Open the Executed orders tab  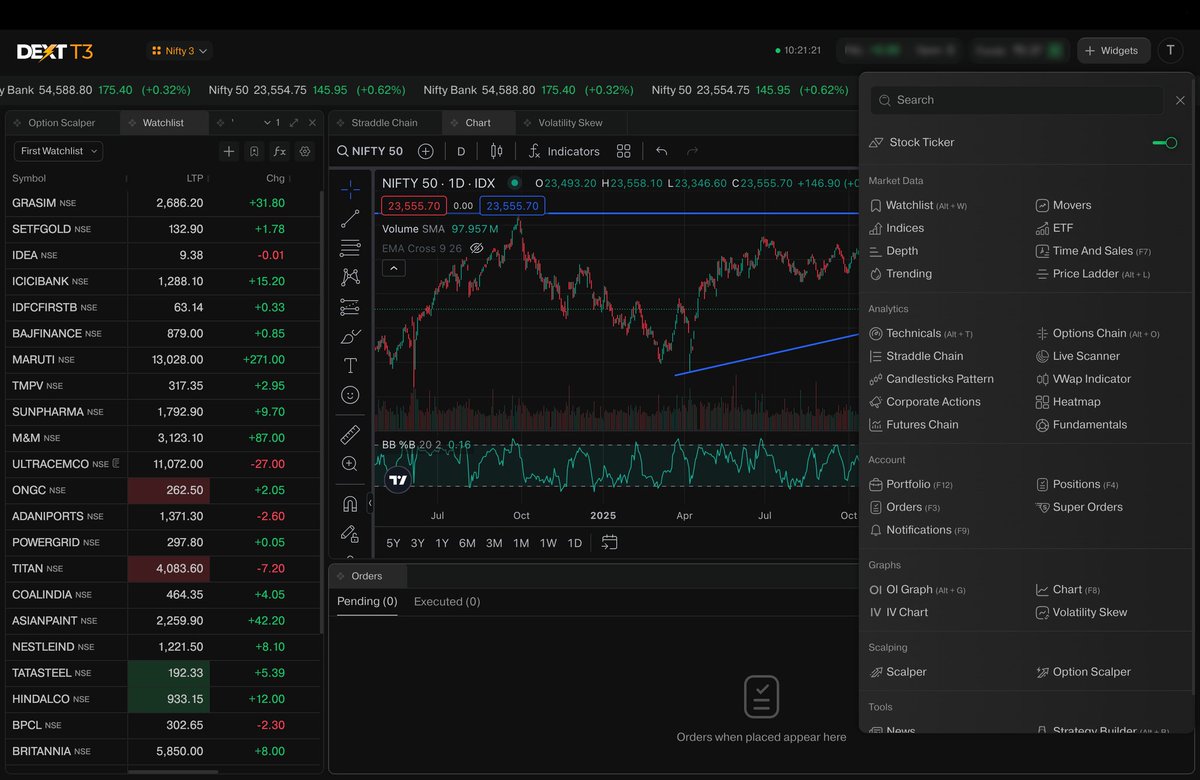pyautogui.click(x=447, y=601)
